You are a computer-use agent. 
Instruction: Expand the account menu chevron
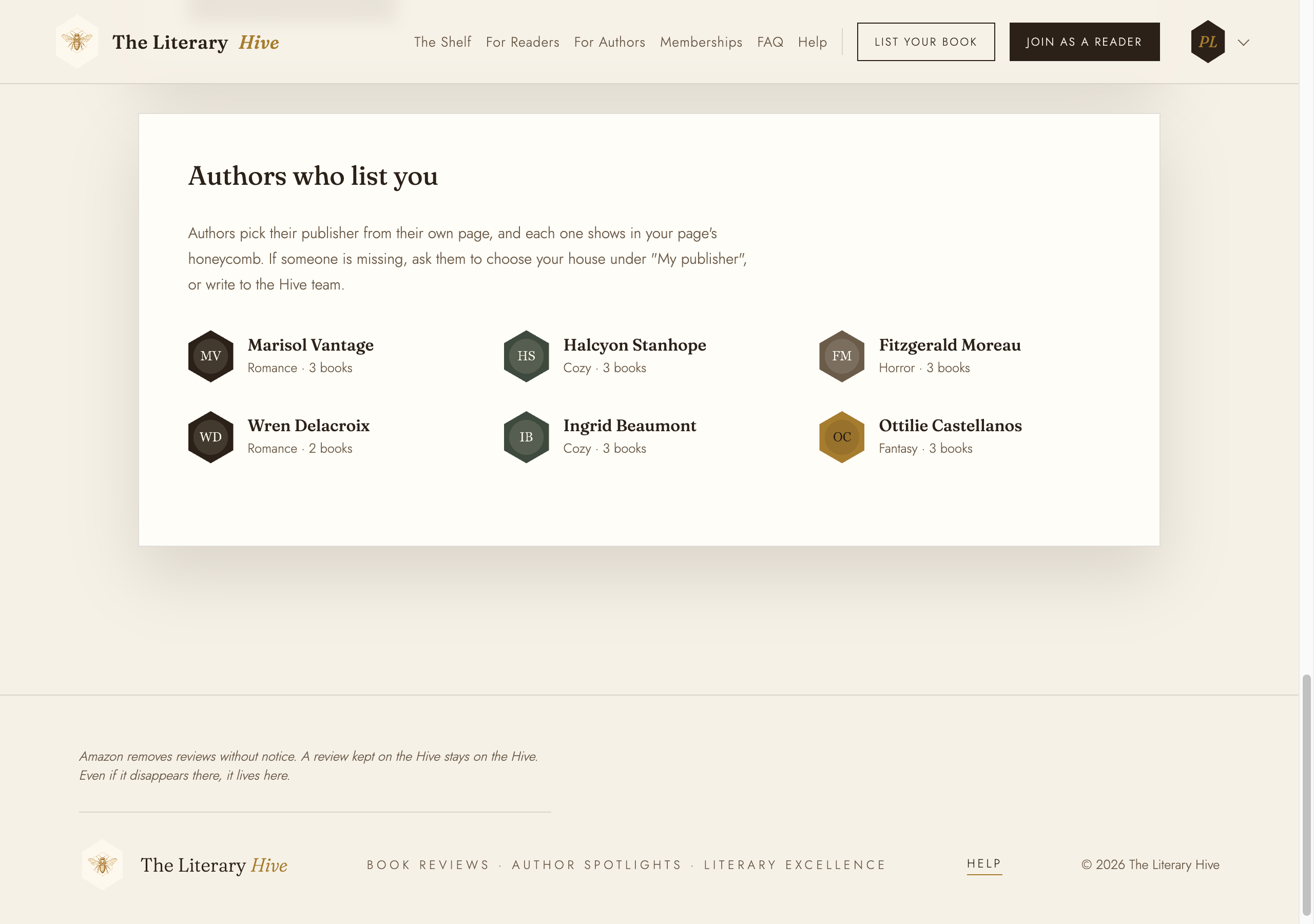(1243, 43)
